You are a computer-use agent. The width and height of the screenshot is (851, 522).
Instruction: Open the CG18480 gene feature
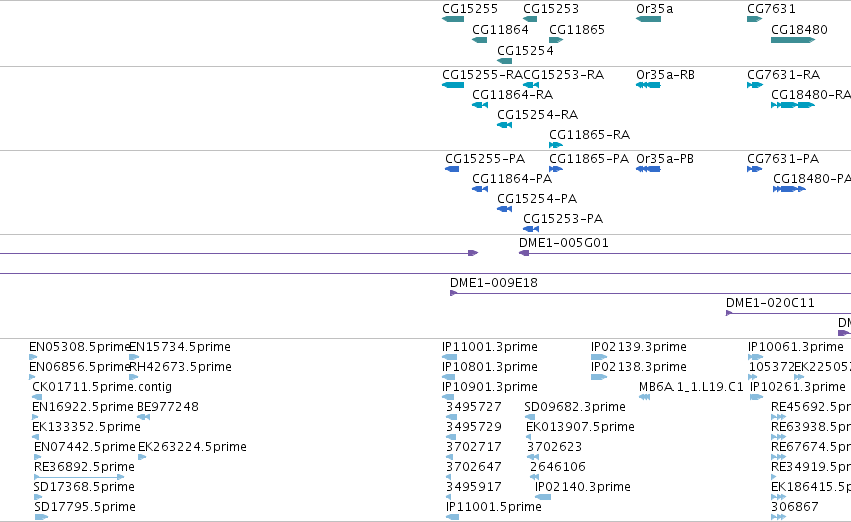click(x=793, y=40)
